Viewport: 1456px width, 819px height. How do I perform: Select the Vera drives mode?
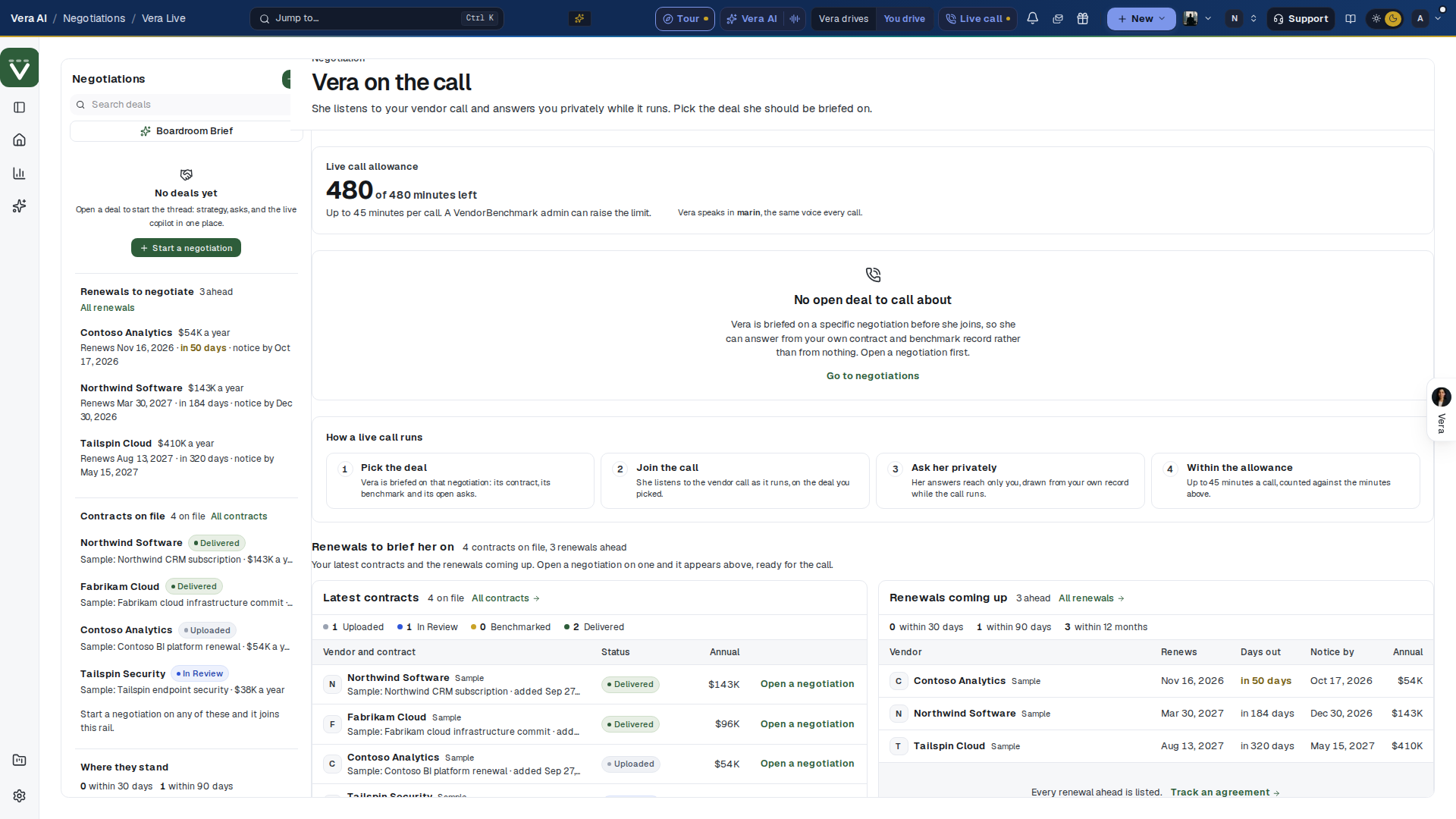click(843, 18)
